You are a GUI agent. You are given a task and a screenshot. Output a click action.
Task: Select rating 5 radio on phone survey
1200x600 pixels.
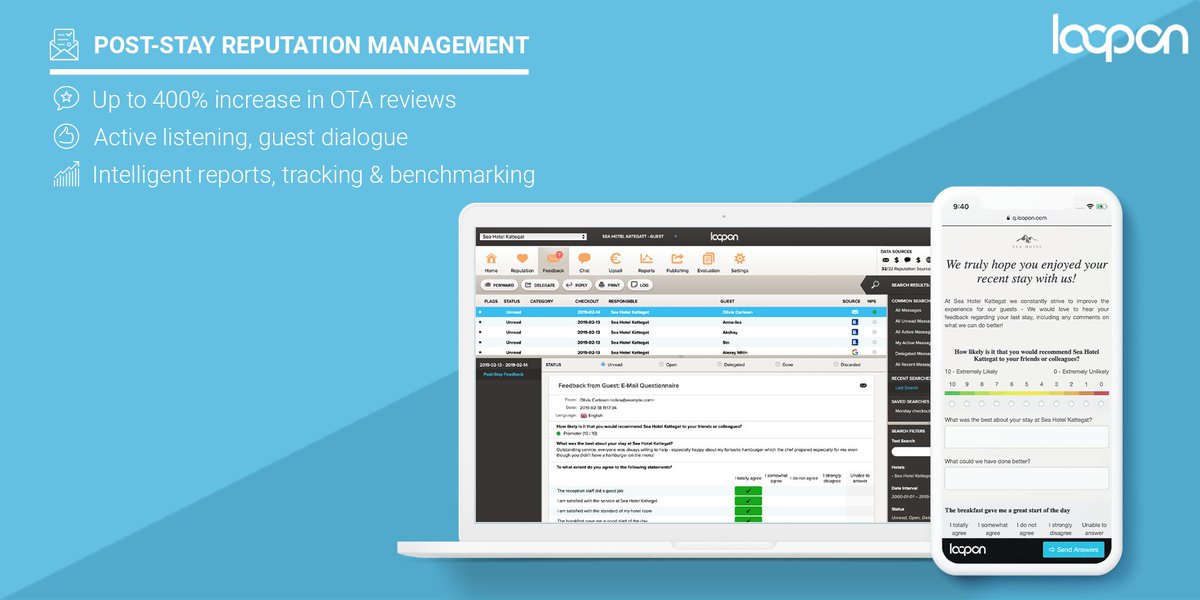coord(1026,404)
